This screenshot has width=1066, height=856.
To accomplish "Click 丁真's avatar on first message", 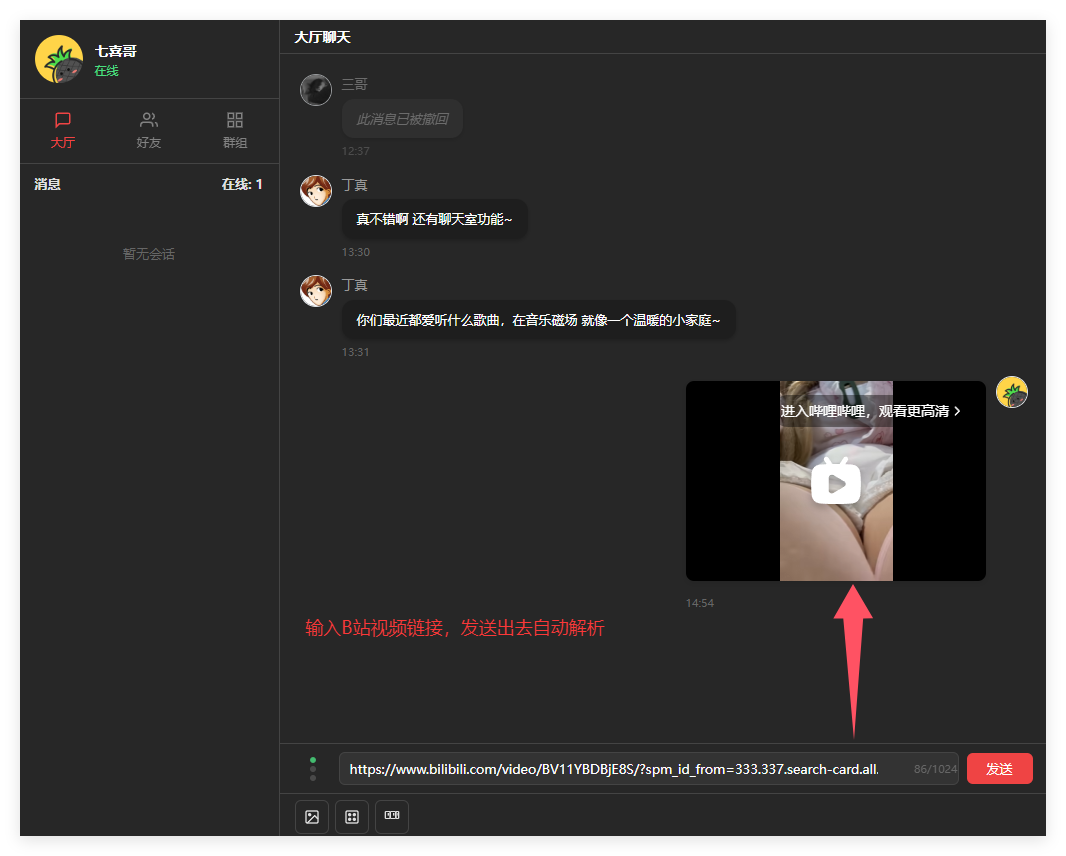I will click(x=316, y=191).
